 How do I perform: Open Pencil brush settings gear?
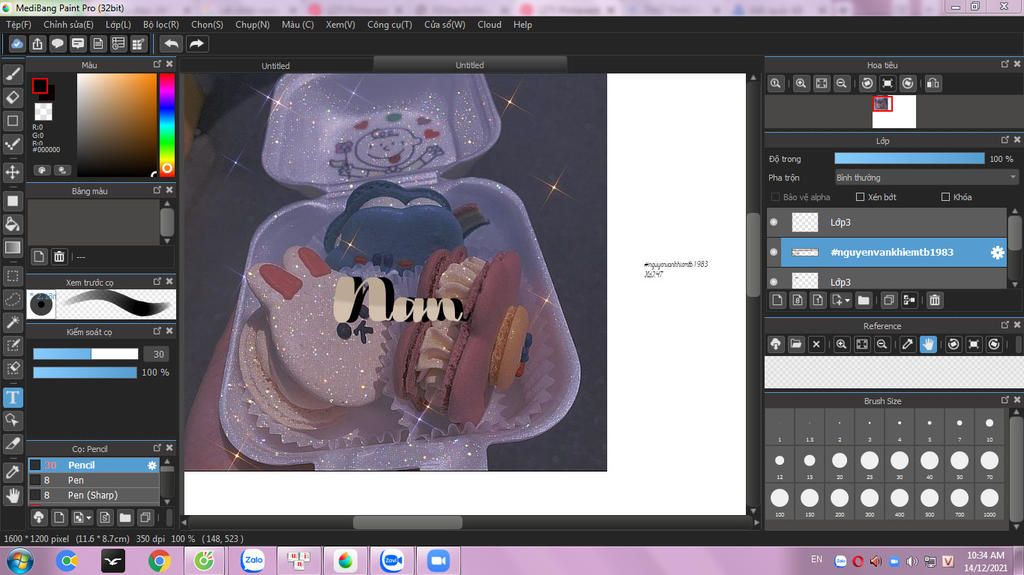(152, 465)
